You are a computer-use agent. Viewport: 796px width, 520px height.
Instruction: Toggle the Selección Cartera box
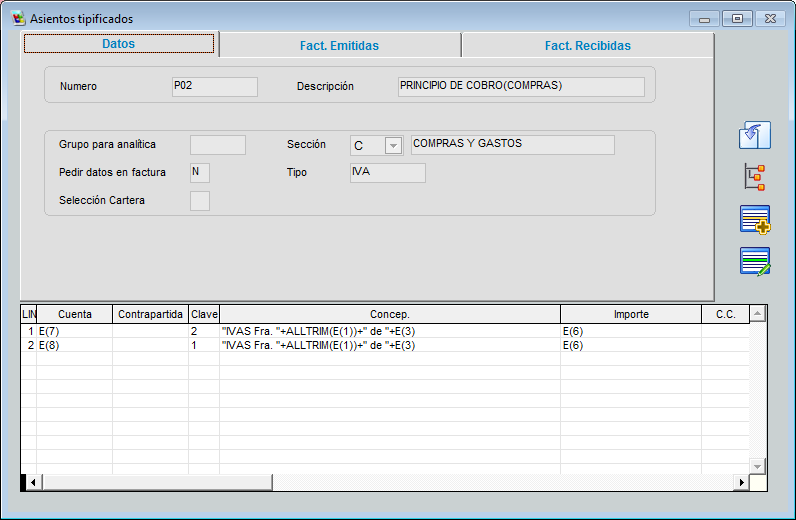[200, 201]
